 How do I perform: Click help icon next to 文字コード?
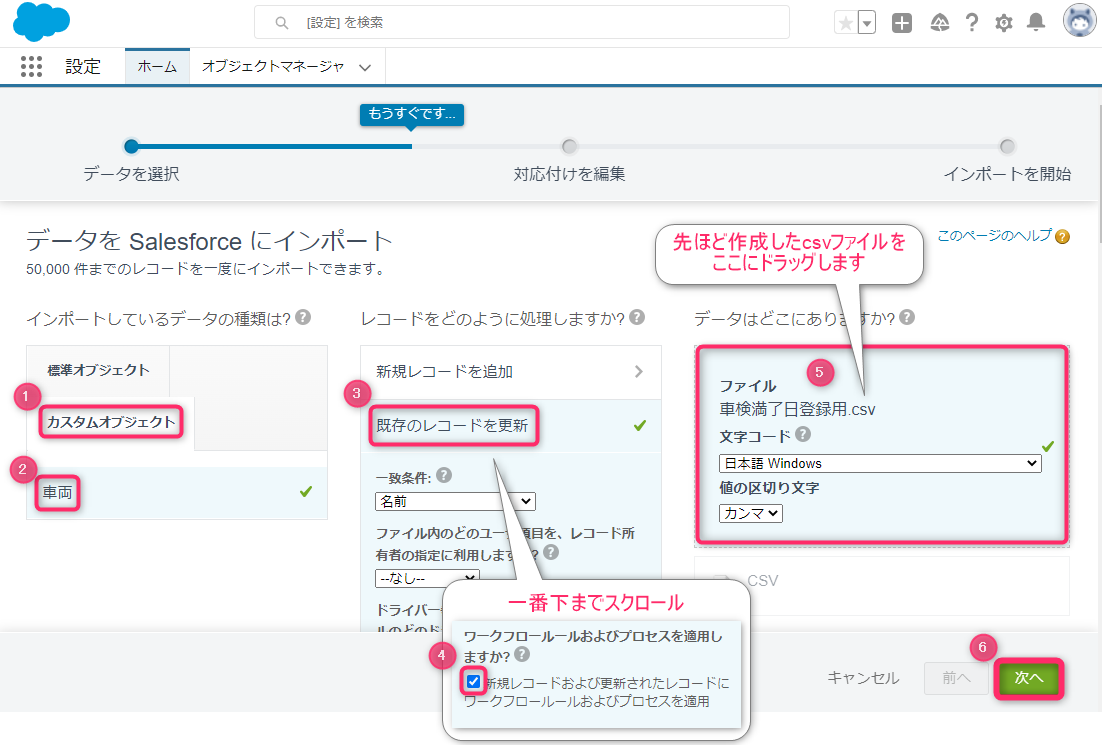[803, 434]
